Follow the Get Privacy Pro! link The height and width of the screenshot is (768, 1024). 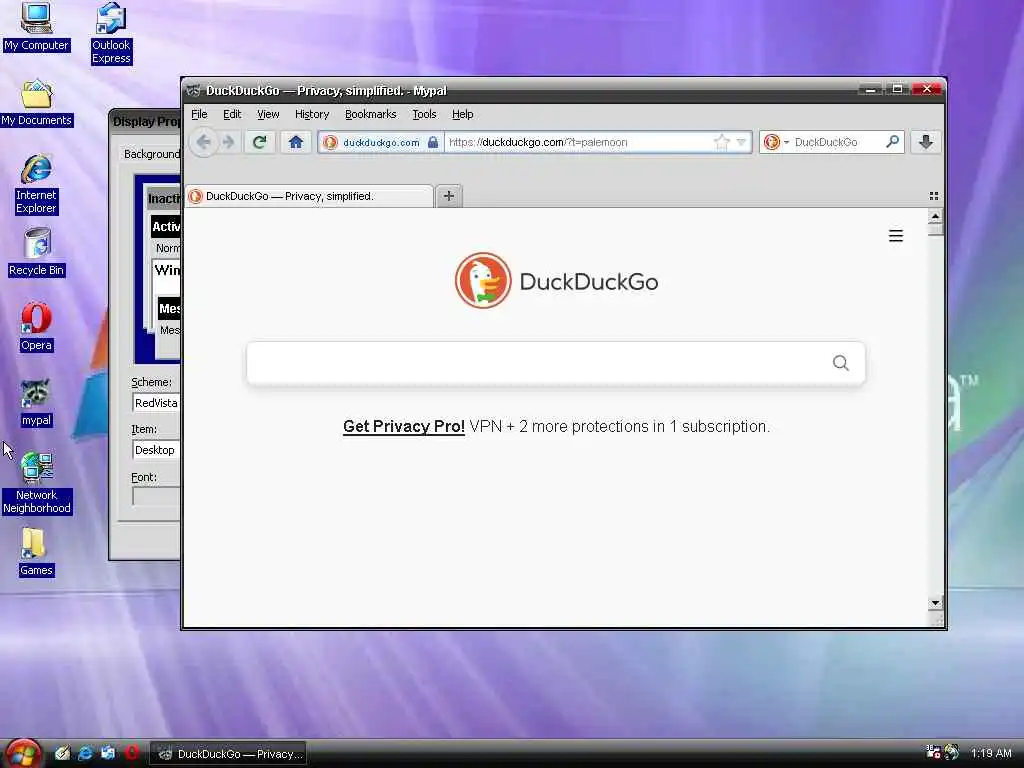coord(404,426)
